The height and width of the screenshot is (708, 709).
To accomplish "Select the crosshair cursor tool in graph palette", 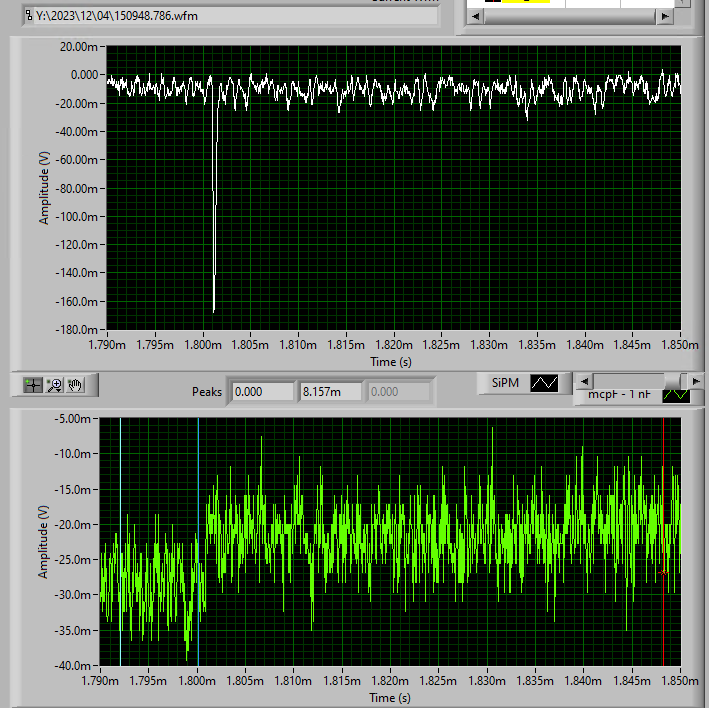I will [x=33, y=385].
